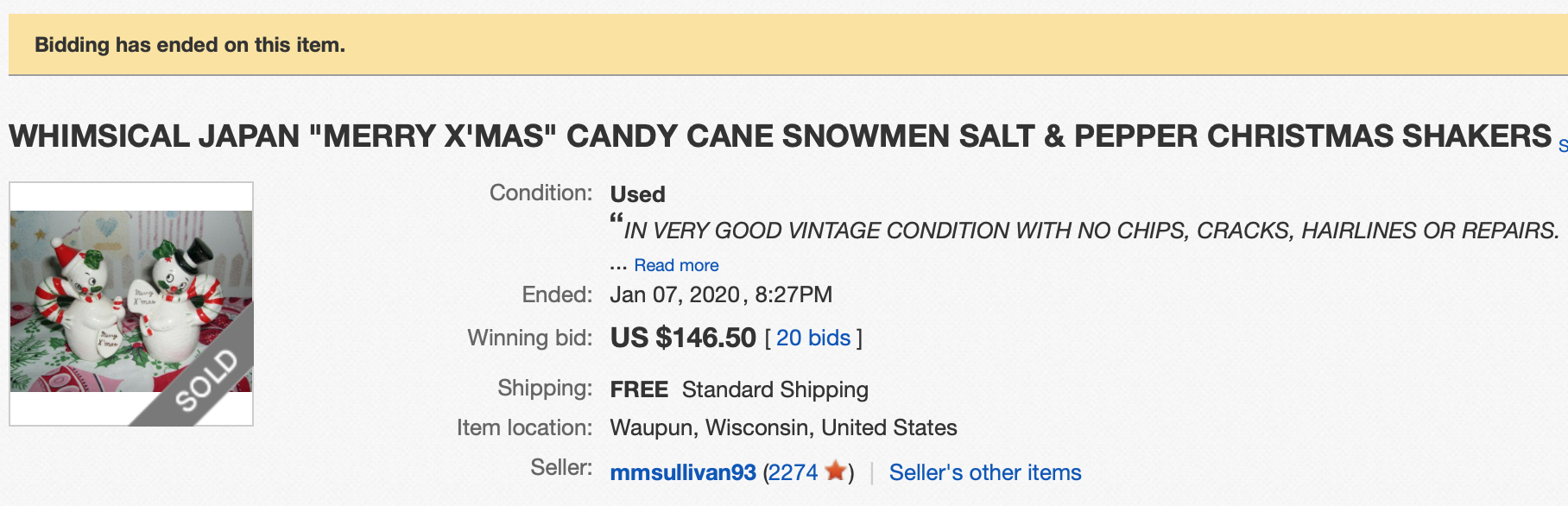Click the 'Standard Shipping' text
Screen dimensions: 1568x506
click(x=775, y=390)
